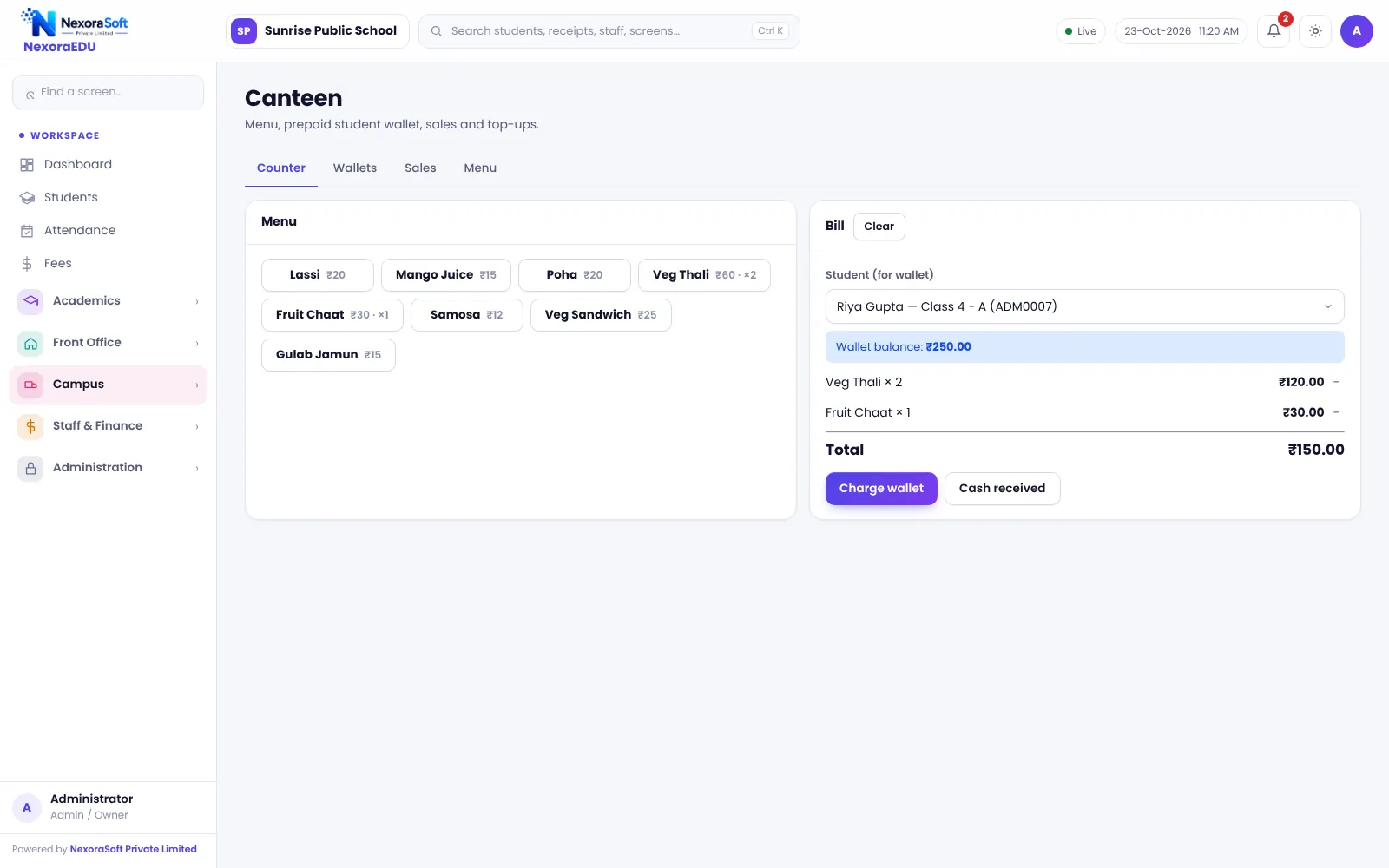Click the Staff & Finance dollar icon

coord(30,426)
